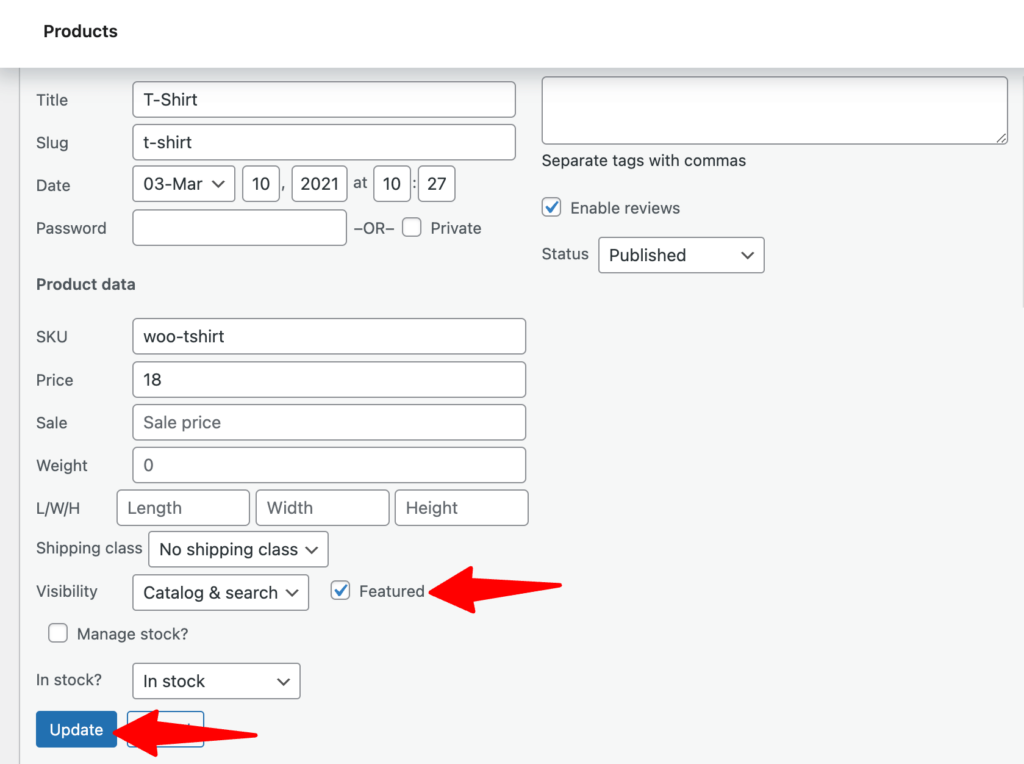Uncheck the Enable reviews checkbox

(x=551, y=207)
